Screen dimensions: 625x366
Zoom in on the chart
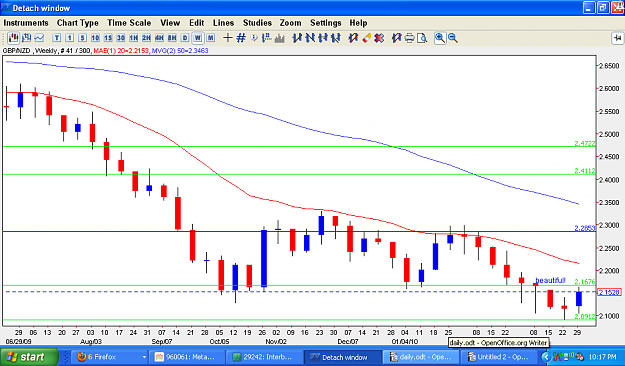(x=440, y=38)
